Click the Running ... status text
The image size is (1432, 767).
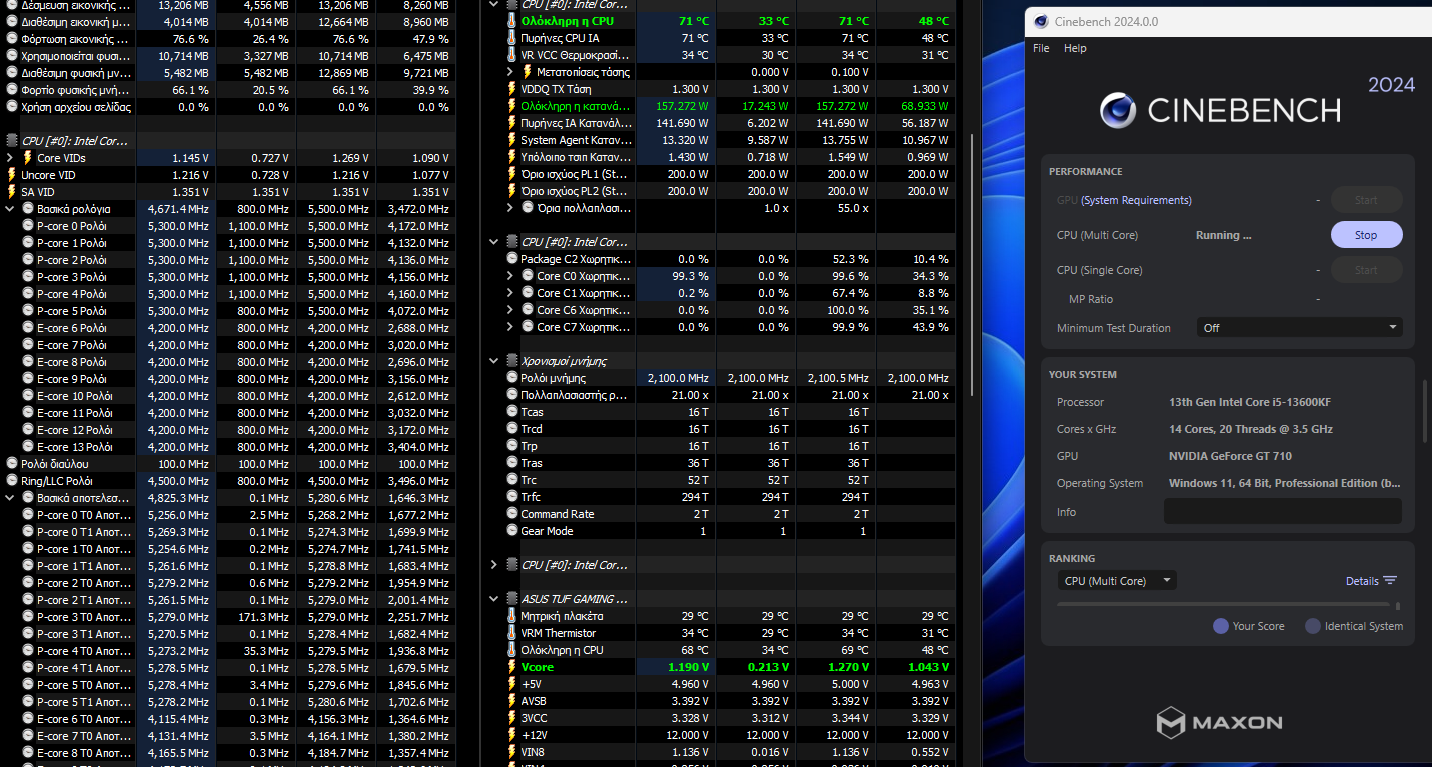pos(1224,235)
